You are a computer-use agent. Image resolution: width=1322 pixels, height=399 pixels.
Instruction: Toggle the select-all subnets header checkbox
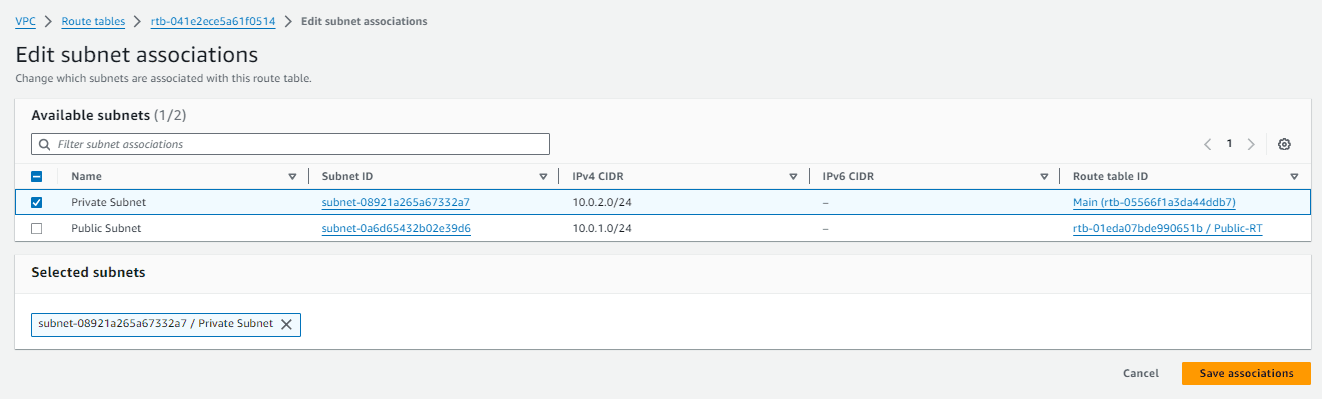(37, 176)
